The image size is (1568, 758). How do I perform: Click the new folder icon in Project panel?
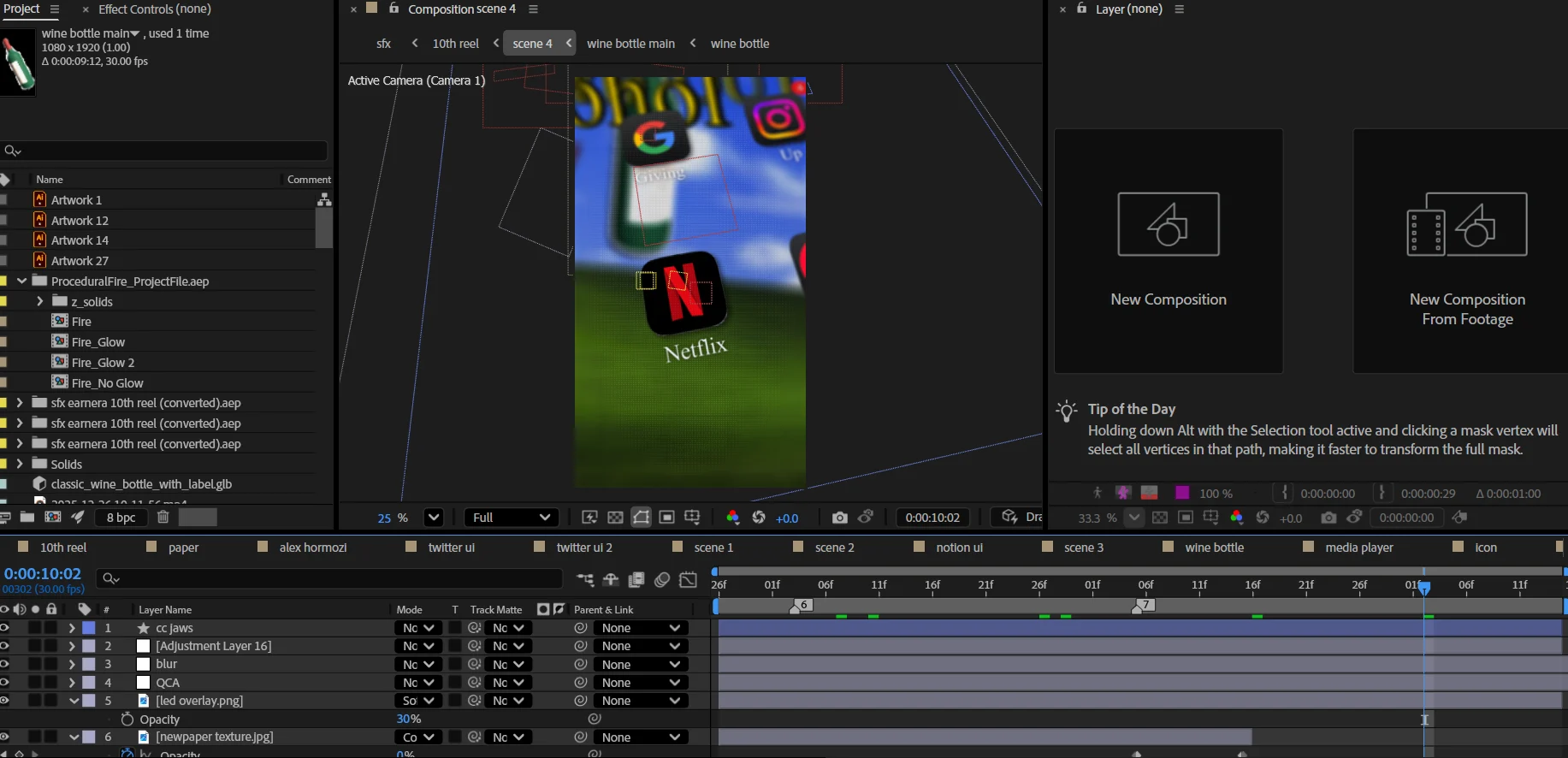(27, 517)
